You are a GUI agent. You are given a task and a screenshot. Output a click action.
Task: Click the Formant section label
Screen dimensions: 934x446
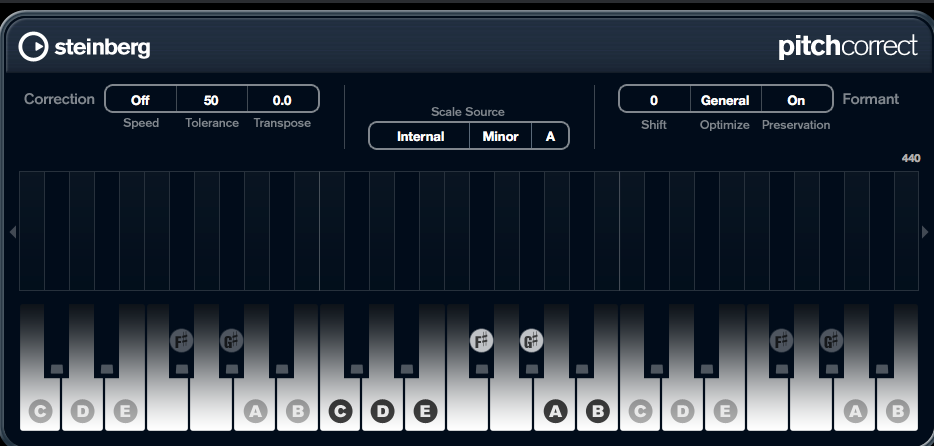point(870,99)
